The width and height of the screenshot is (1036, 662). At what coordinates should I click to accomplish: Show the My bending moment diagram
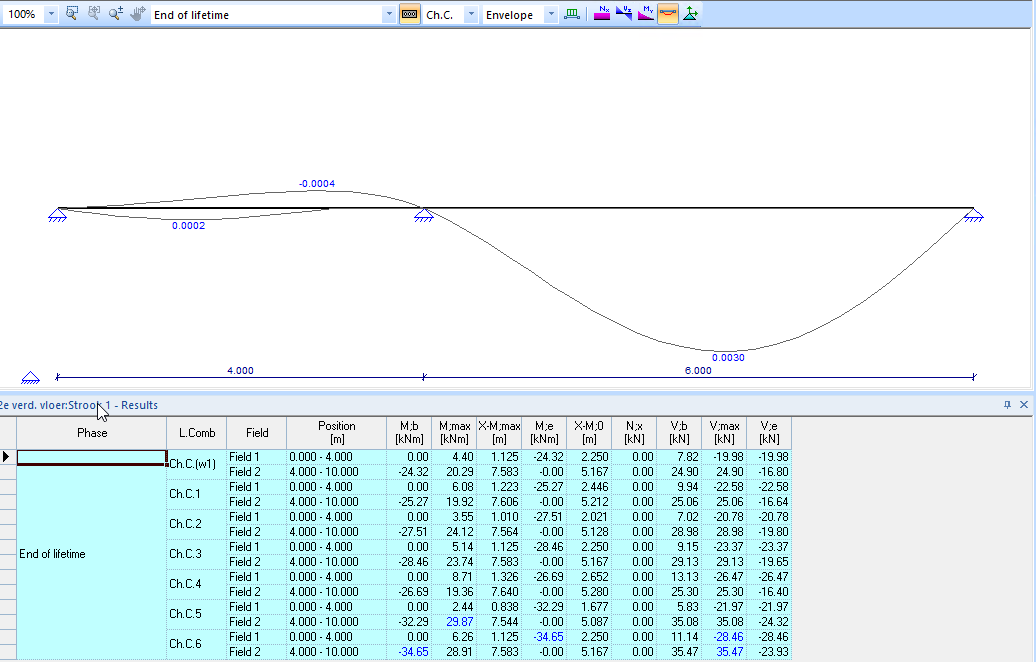click(x=646, y=14)
